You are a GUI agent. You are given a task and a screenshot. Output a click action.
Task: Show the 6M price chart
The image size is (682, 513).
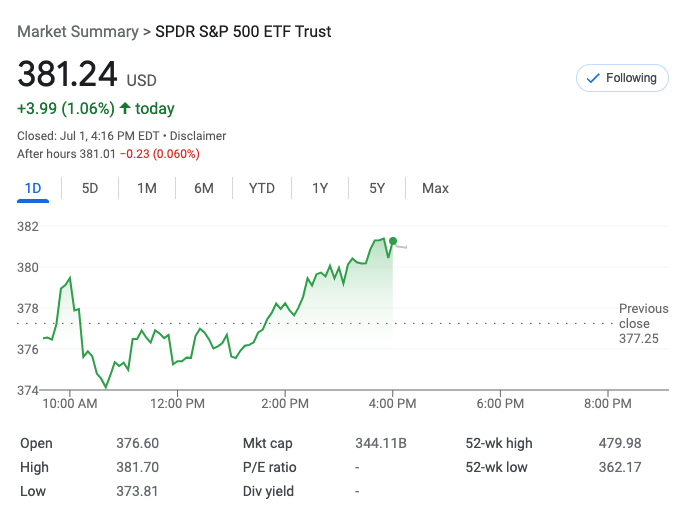[204, 188]
